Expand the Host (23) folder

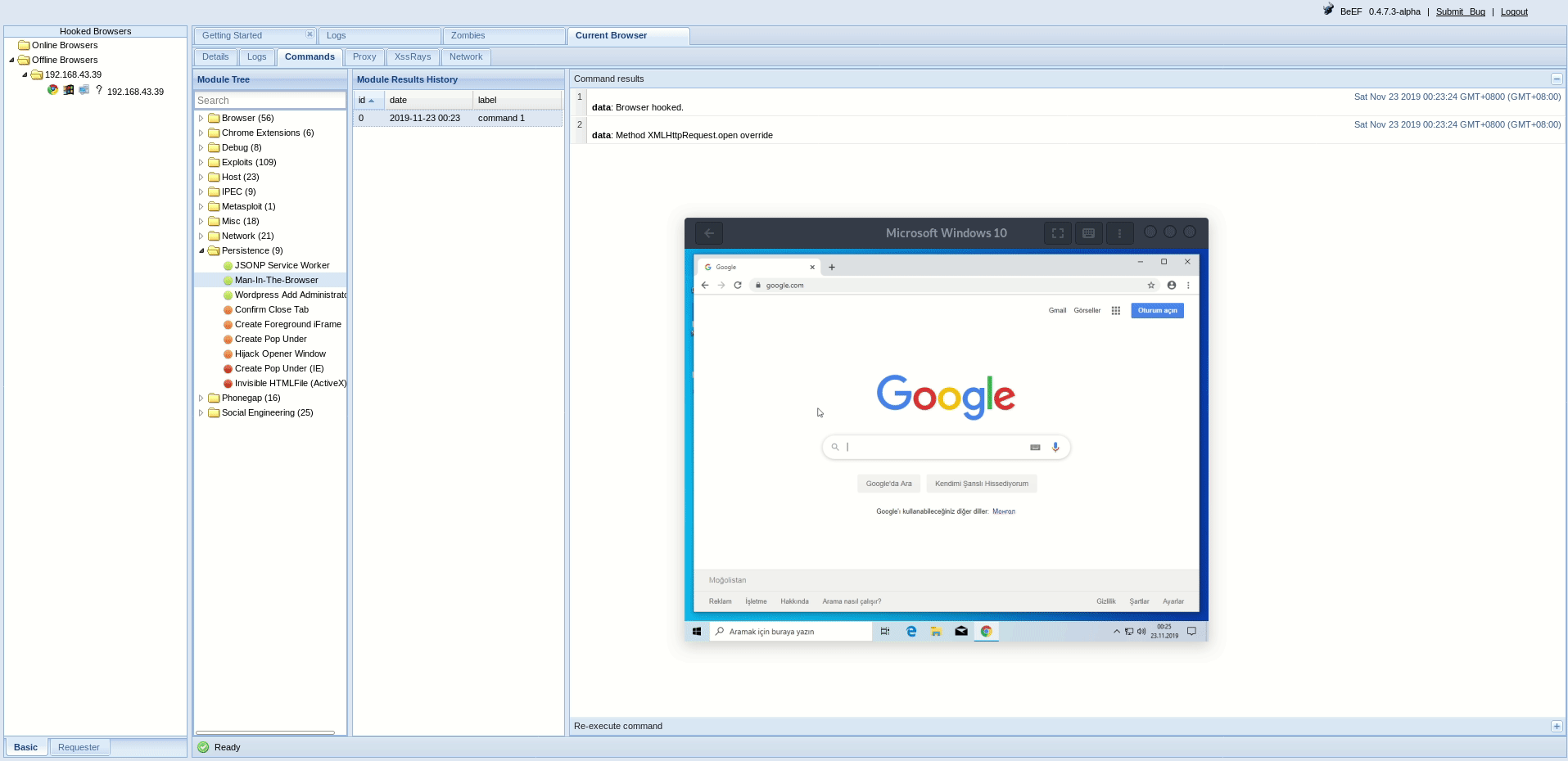point(201,177)
